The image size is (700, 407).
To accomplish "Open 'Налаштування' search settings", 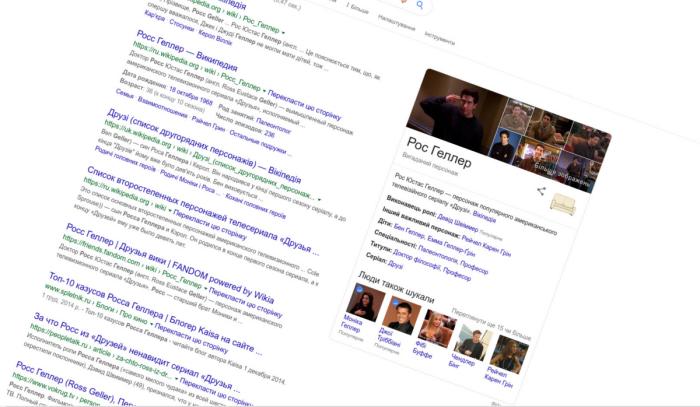I will coord(396,22).
